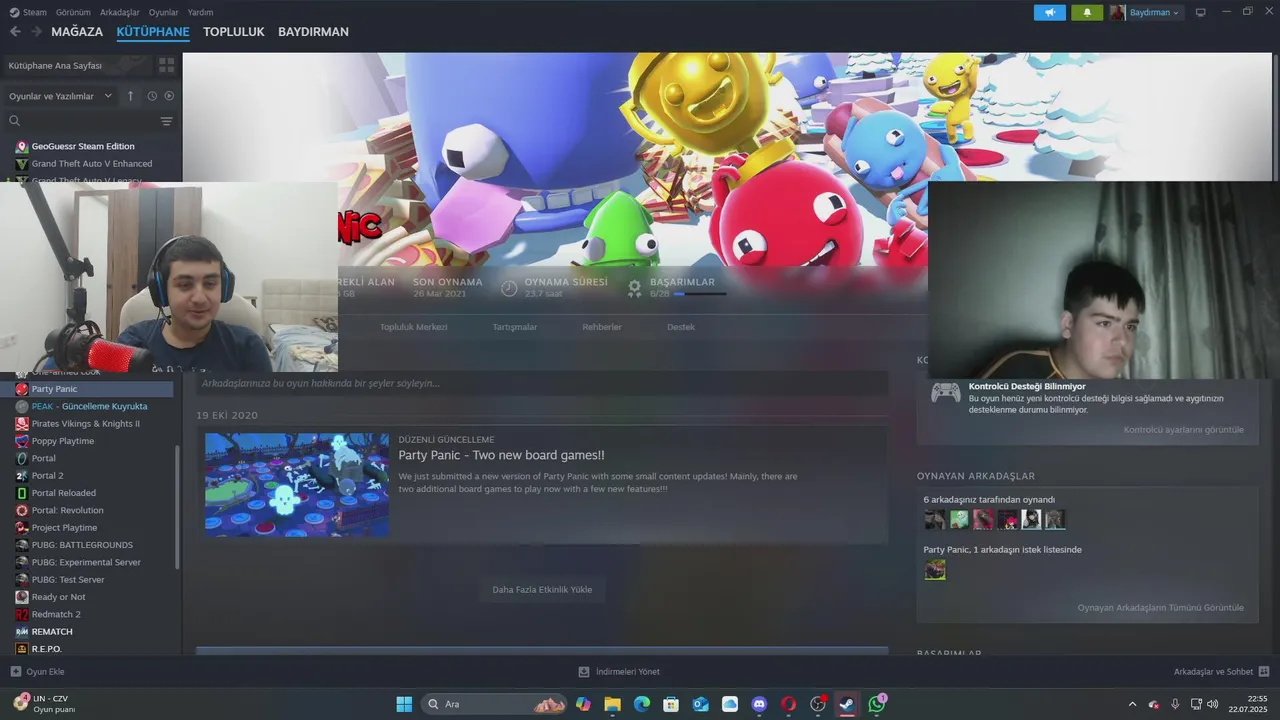Viewport: 1280px width, 720px height.
Task: Go back with the left arrow
Action: click(x=15, y=32)
